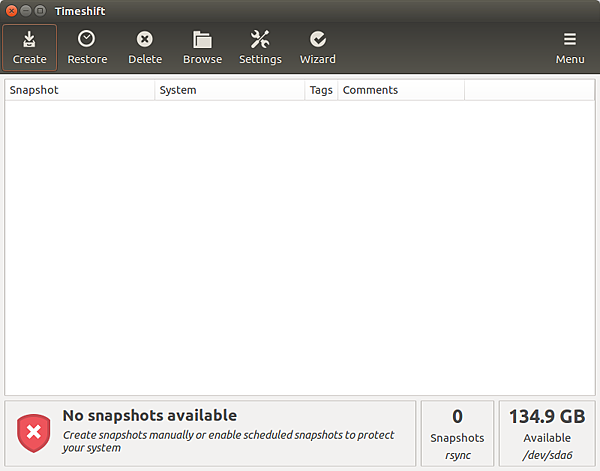Close the Timeshift window
This screenshot has height=471, width=600.
point(11,11)
